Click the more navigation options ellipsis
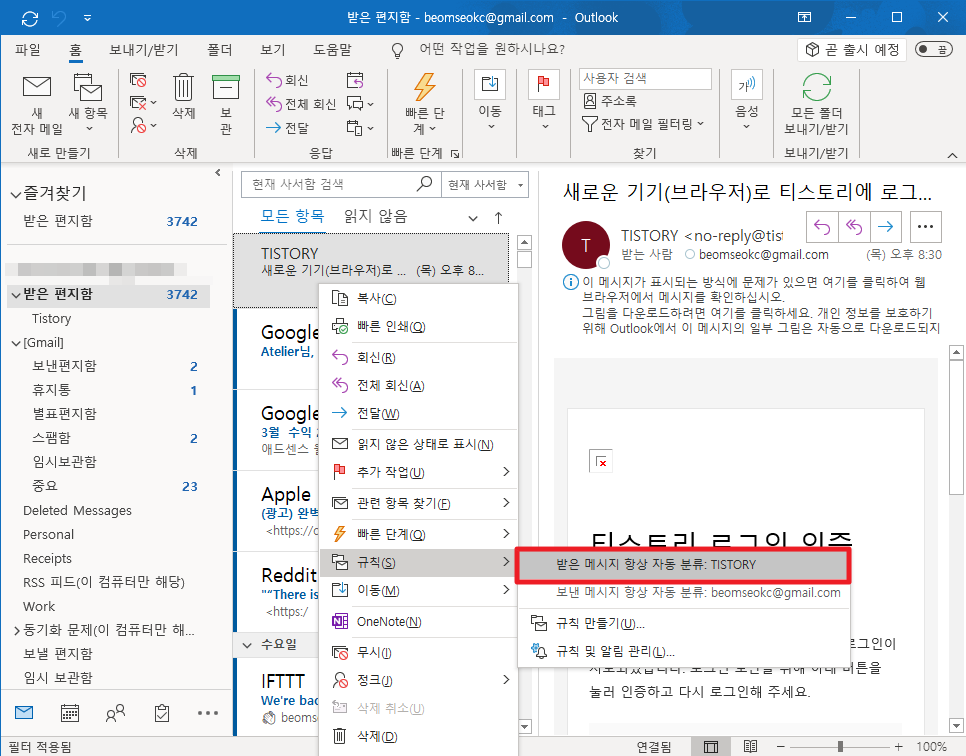 pyautogui.click(x=208, y=713)
